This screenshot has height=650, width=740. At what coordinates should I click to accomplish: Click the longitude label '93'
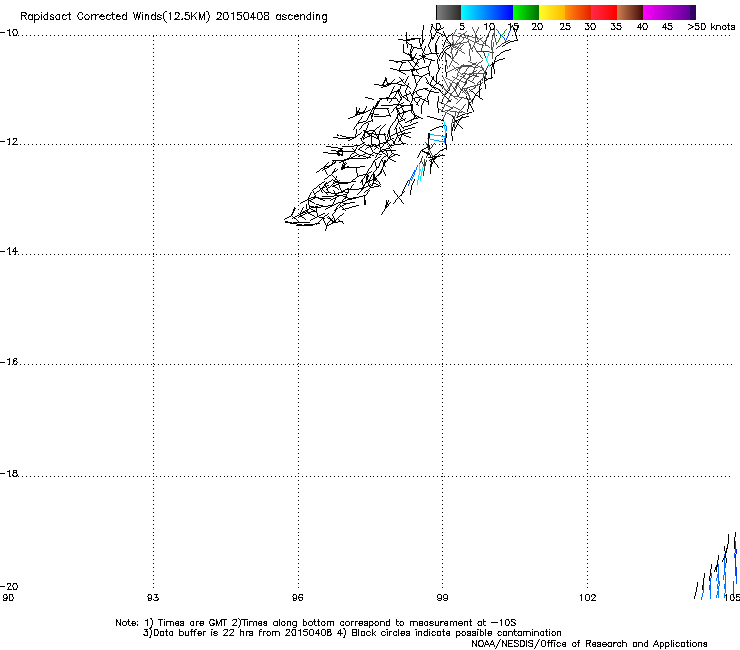pos(153,598)
